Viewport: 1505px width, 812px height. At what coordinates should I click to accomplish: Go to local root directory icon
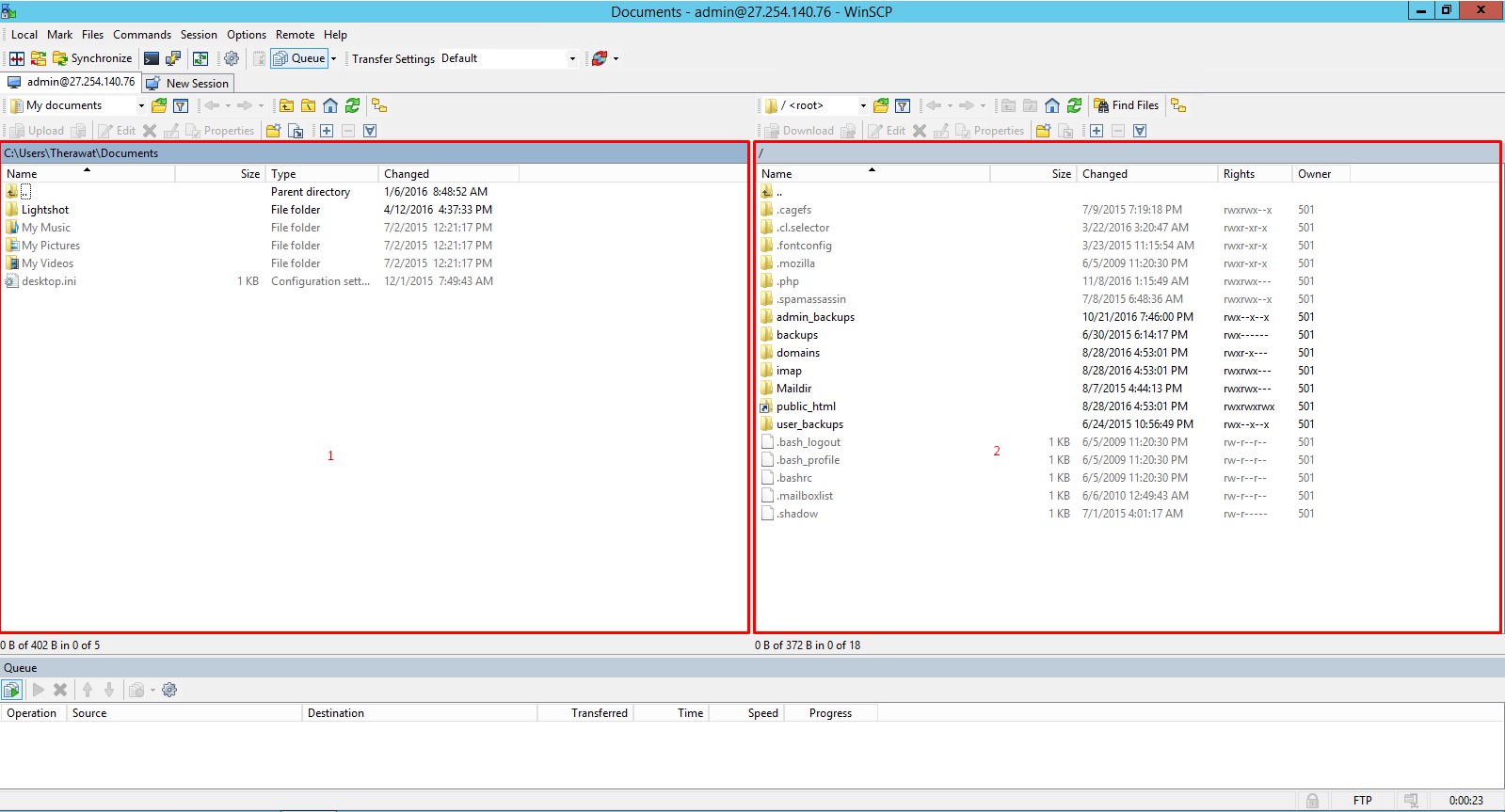tap(308, 105)
